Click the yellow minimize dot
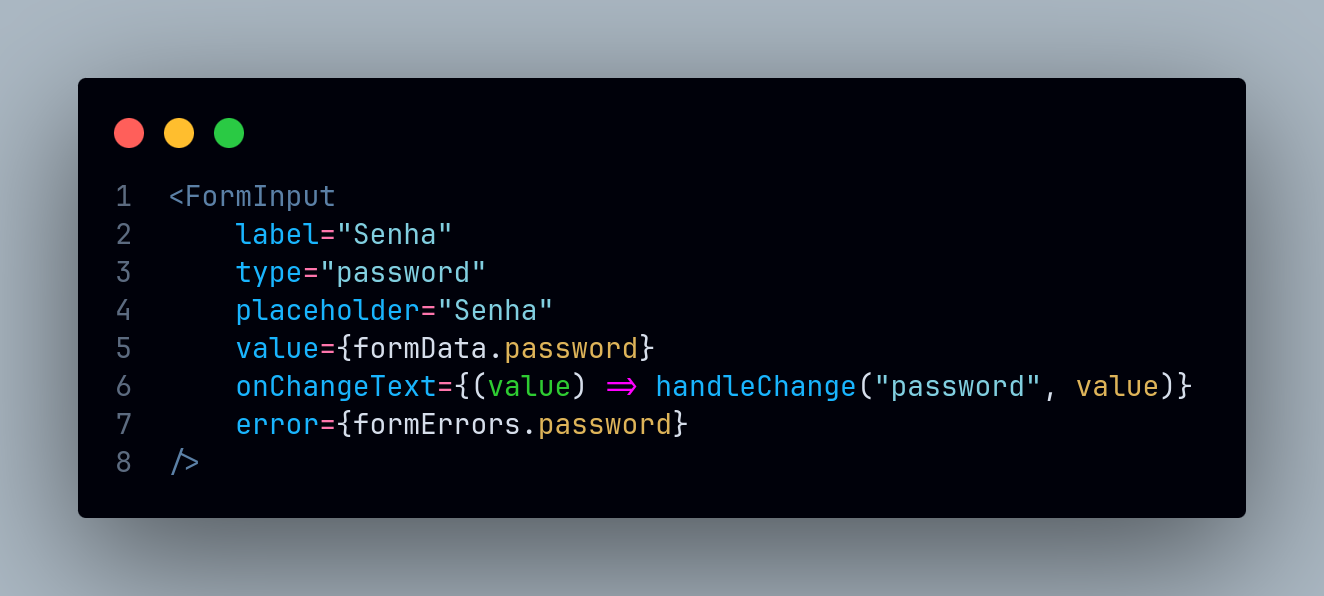 pyautogui.click(x=179, y=133)
